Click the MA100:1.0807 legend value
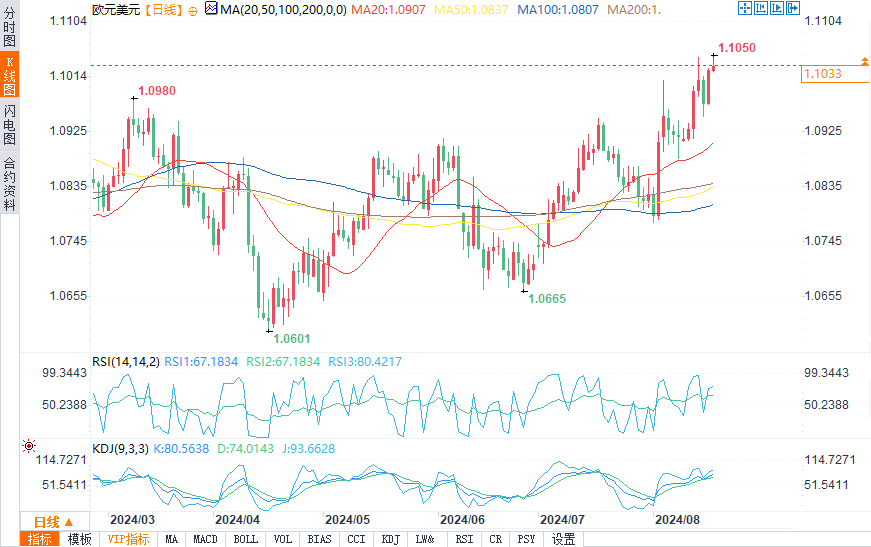The image size is (871, 547). pos(558,9)
